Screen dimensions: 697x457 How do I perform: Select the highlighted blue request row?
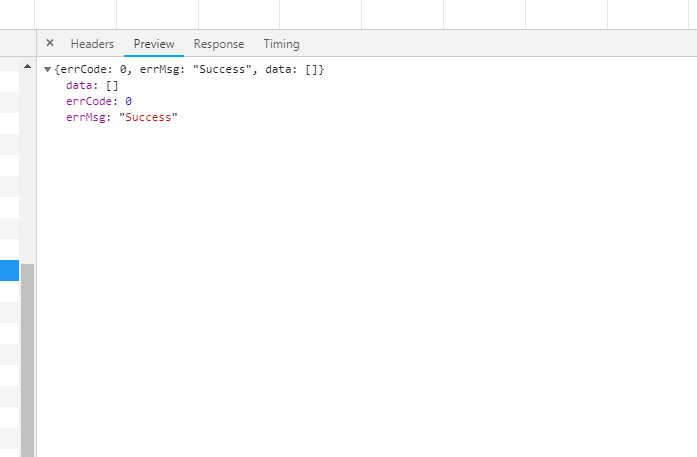(x=9, y=270)
